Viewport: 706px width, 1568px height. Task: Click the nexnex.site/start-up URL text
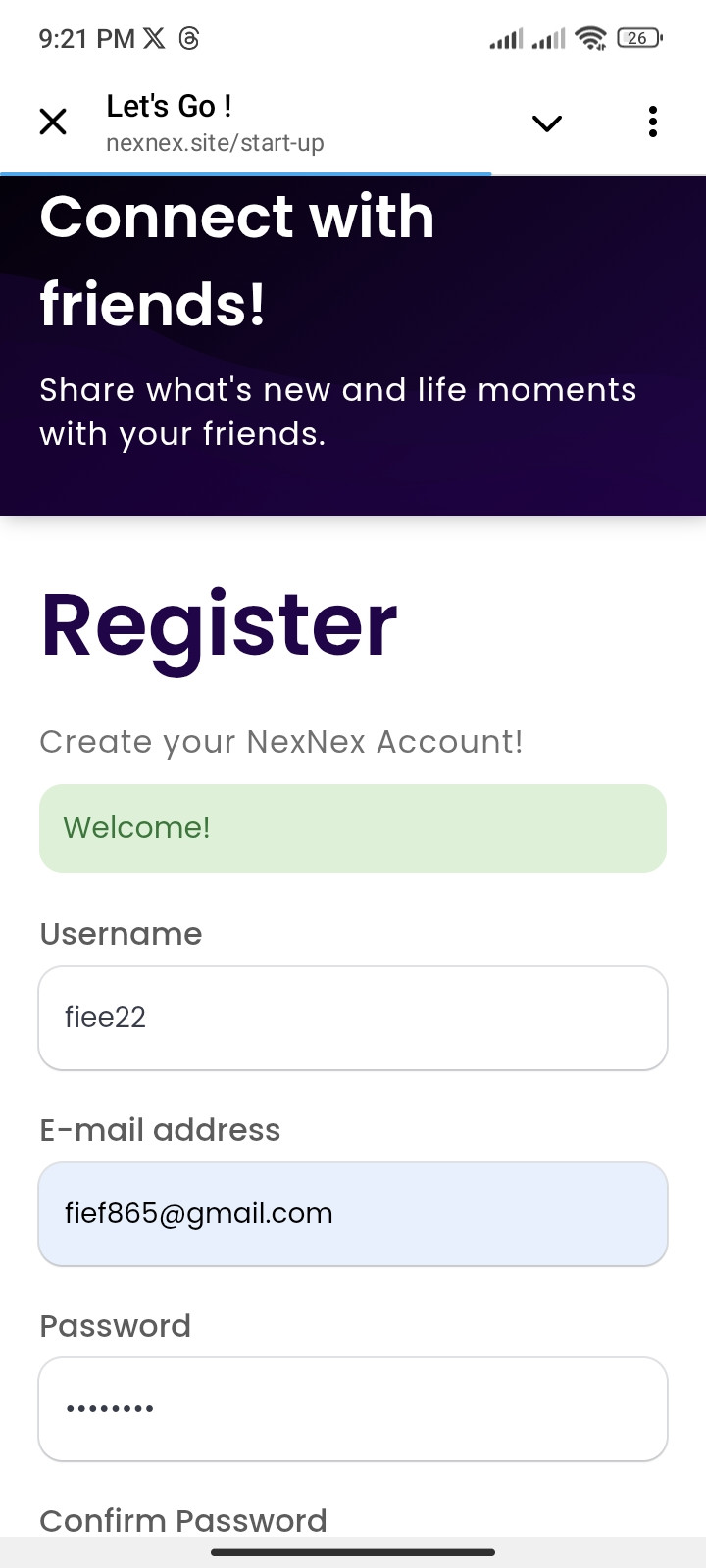[x=215, y=143]
